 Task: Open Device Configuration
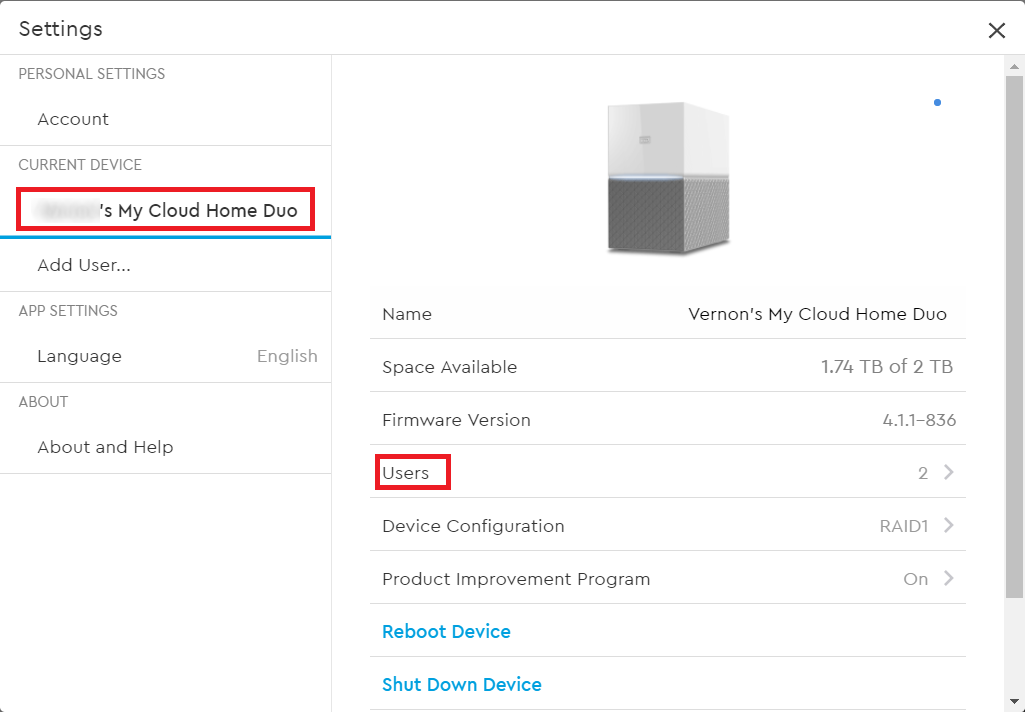click(x=667, y=524)
